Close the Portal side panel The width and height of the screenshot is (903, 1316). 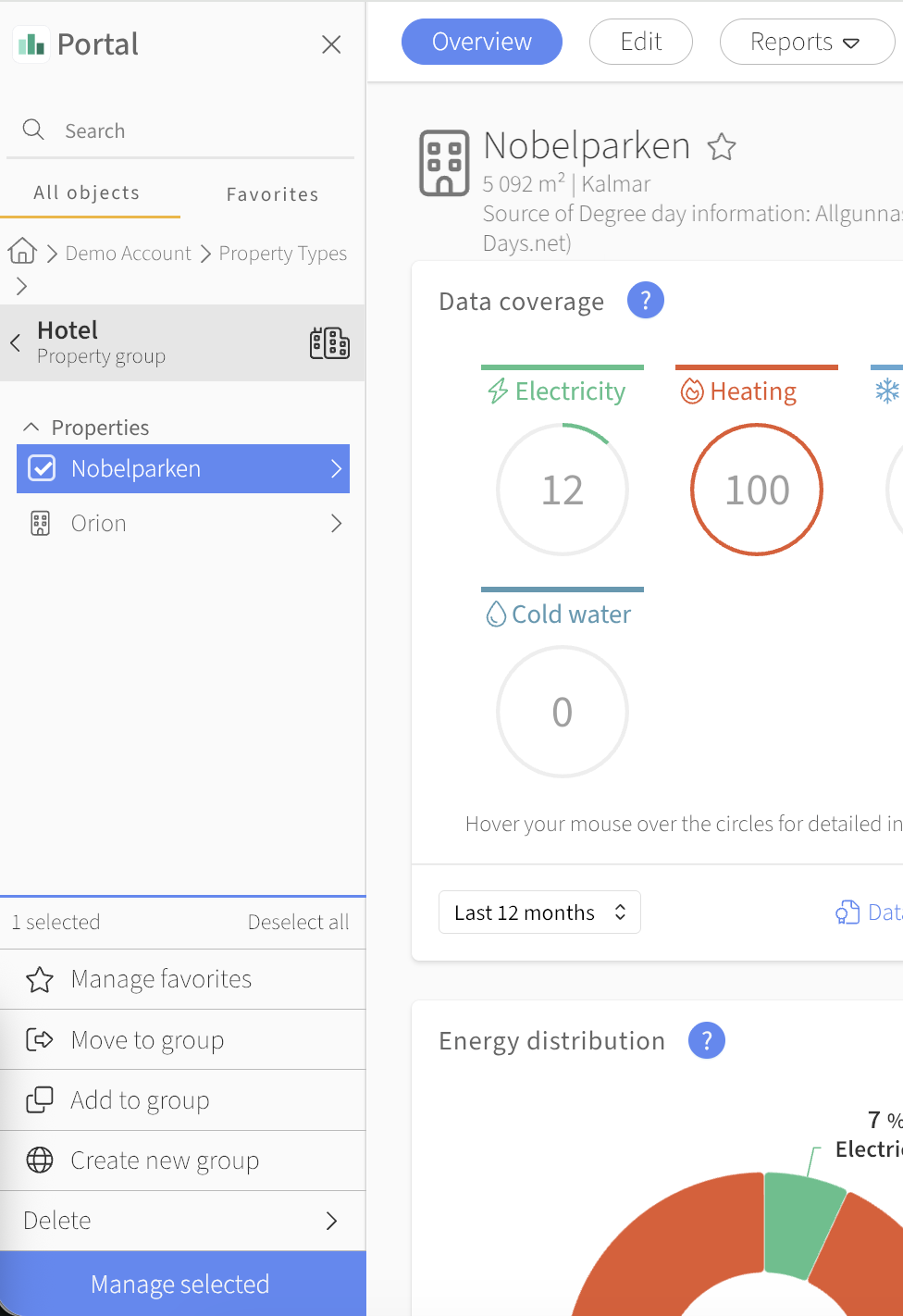pyautogui.click(x=331, y=44)
